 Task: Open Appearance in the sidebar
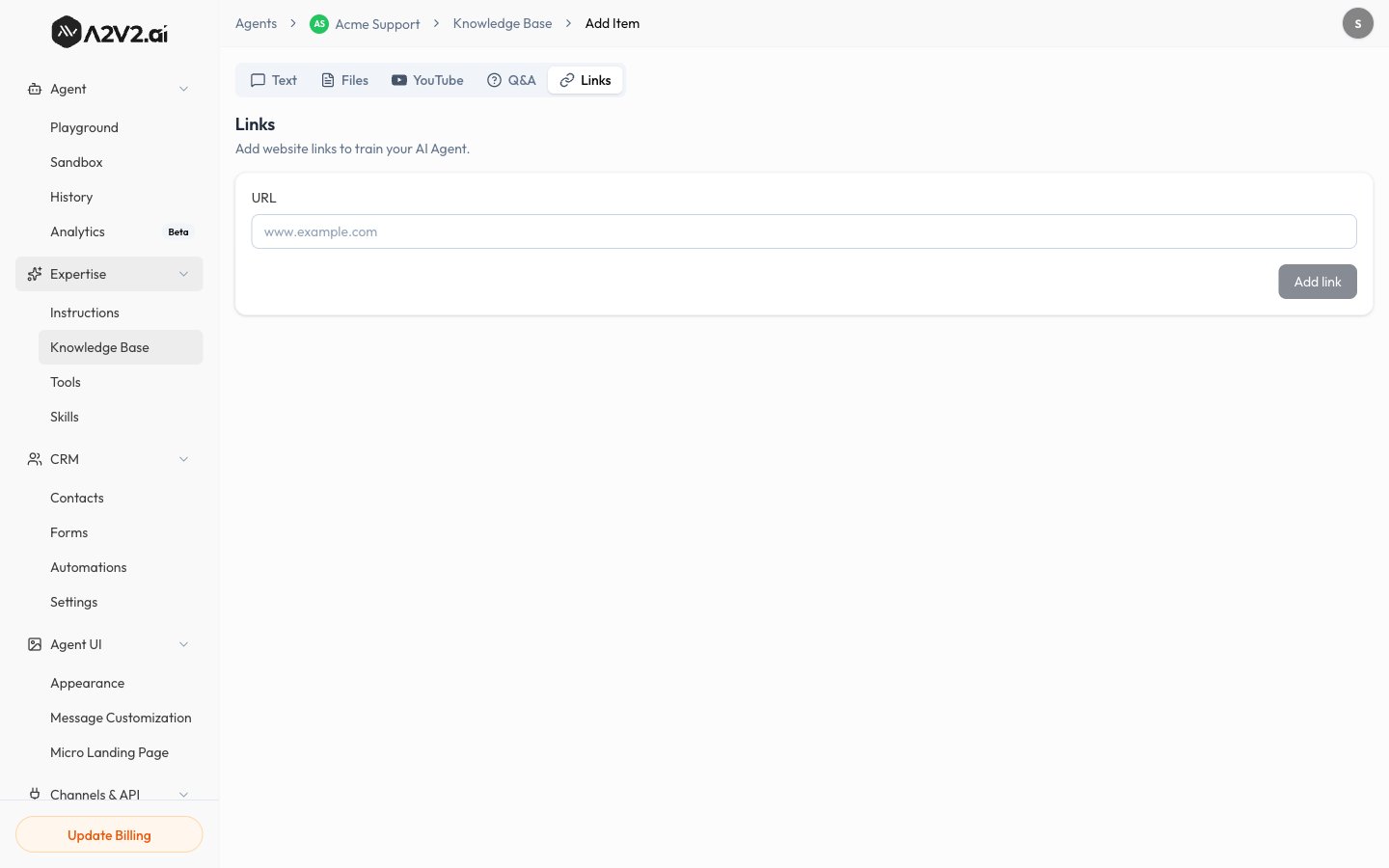[121, 683]
